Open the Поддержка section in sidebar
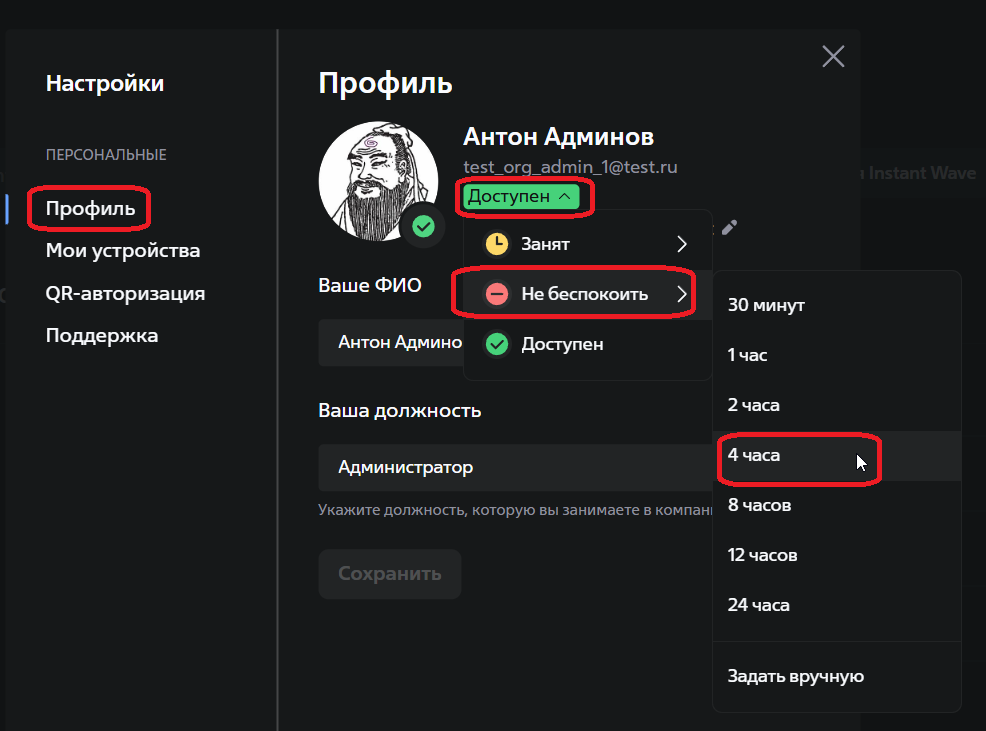 point(102,335)
